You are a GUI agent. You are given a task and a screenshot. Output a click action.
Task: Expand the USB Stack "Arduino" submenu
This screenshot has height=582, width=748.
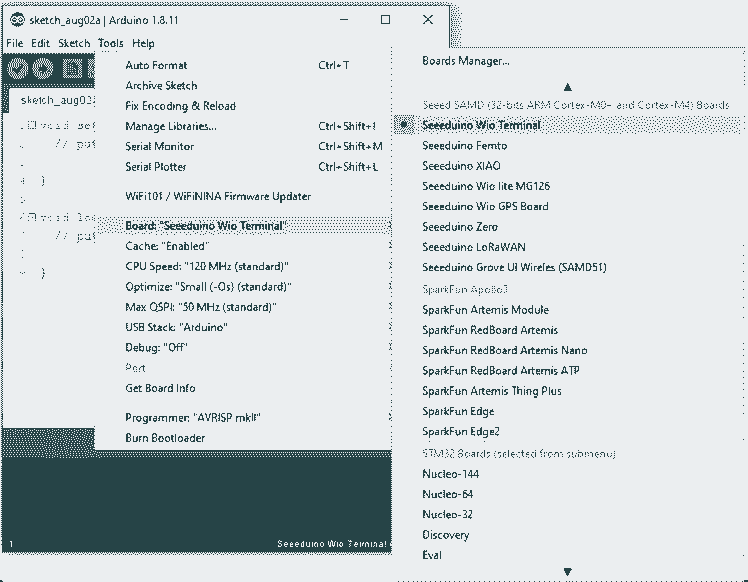[x=243, y=327]
